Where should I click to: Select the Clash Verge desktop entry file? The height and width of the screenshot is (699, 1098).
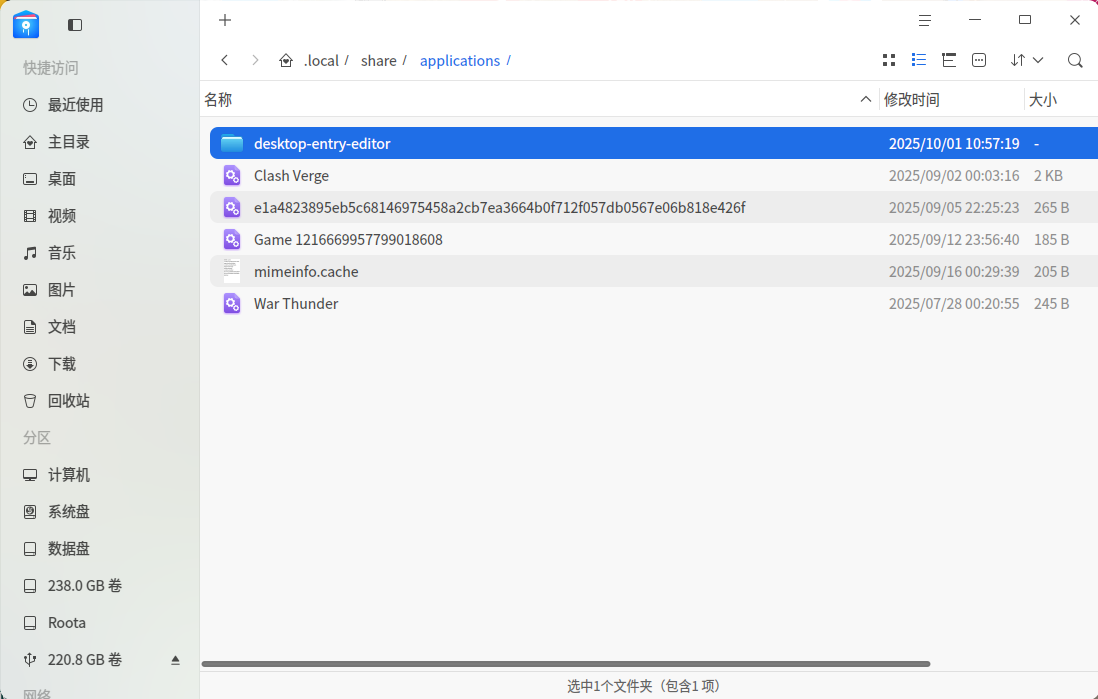click(291, 176)
